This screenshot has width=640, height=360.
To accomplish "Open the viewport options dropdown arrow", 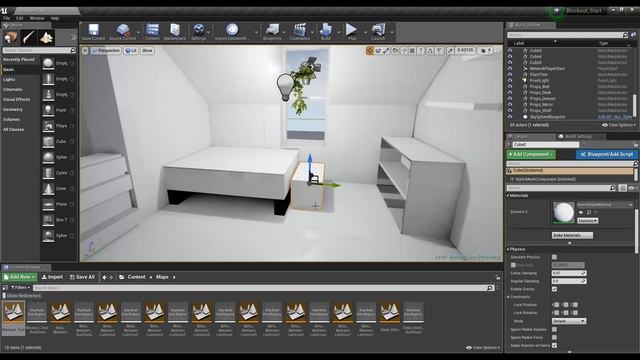I will [85, 51].
